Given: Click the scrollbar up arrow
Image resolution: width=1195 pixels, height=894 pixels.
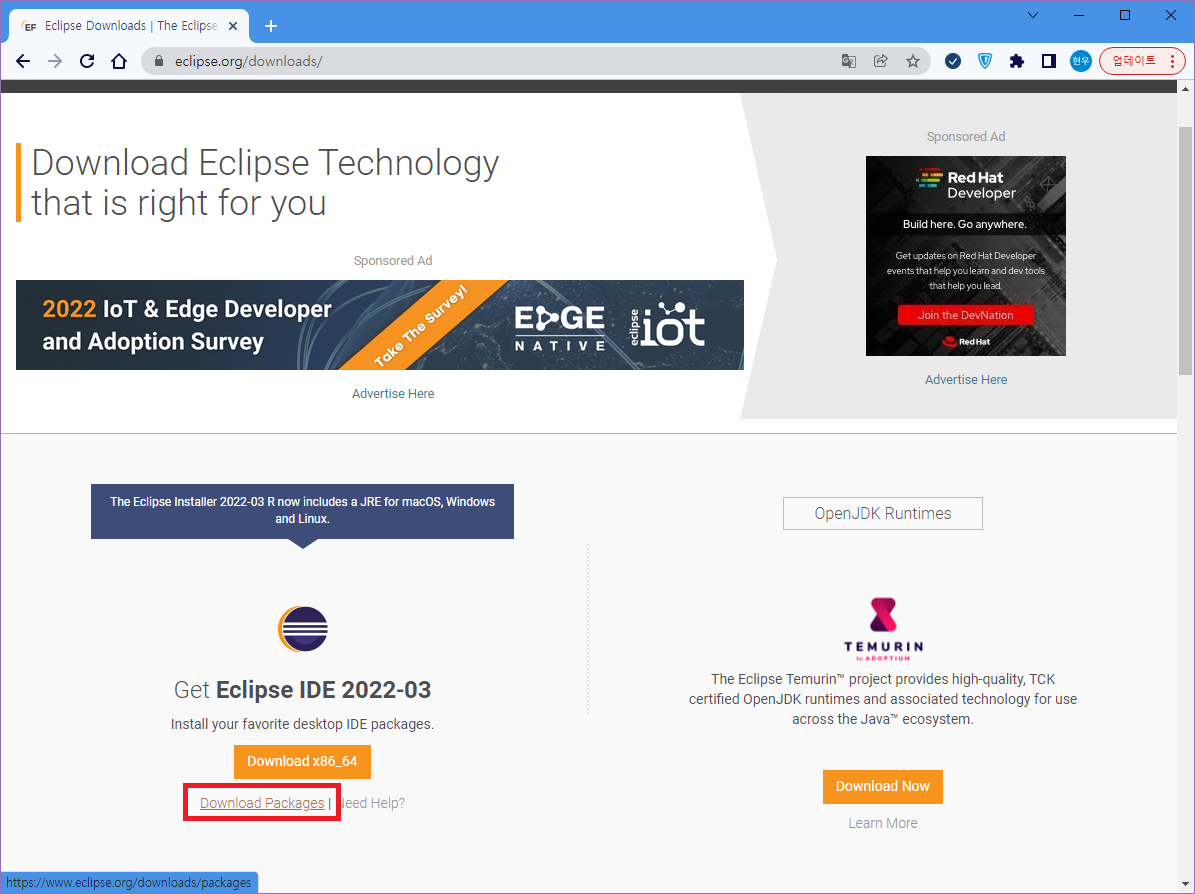Looking at the screenshot, I should click(1185, 88).
